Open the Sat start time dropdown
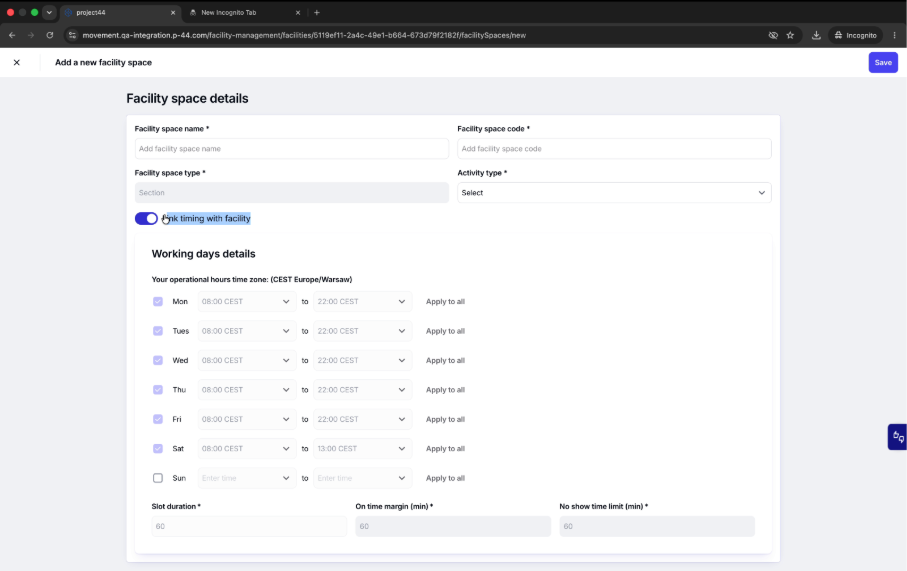 pyautogui.click(x=247, y=448)
